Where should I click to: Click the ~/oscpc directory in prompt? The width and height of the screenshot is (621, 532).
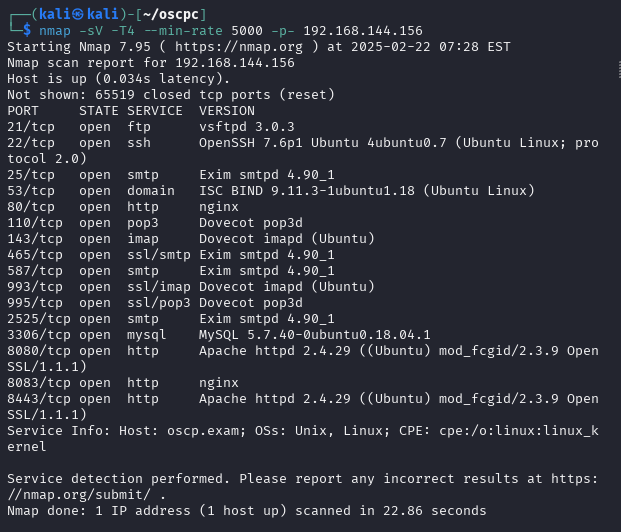[x=170, y=14]
